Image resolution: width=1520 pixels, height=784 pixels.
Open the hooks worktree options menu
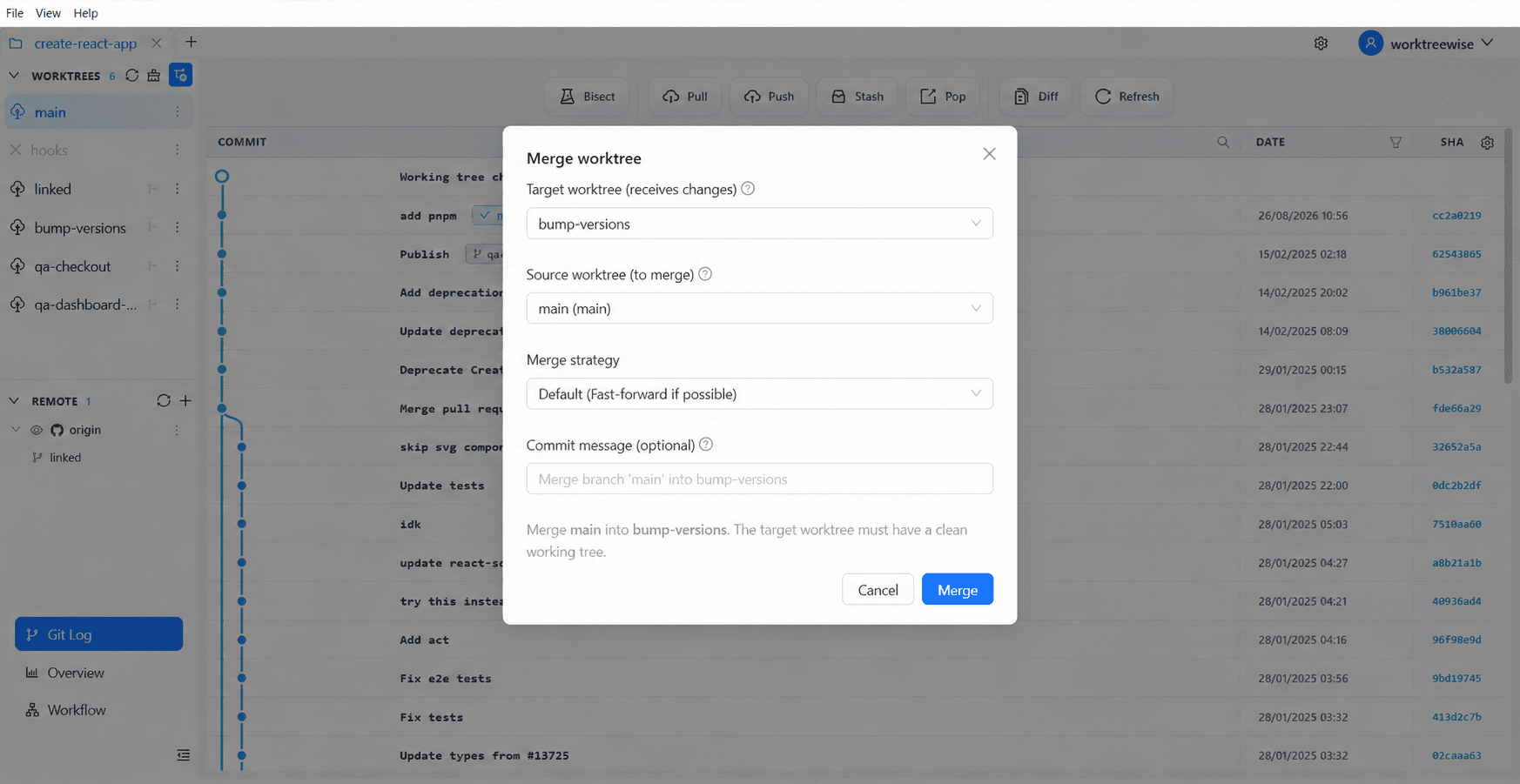click(x=177, y=151)
